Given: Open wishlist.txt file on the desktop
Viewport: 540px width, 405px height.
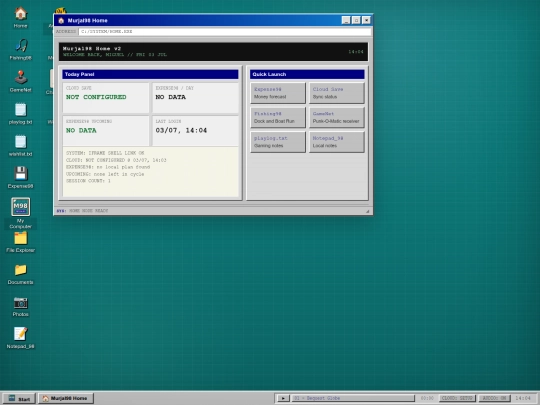Looking at the screenshot, I should (21, 145).
